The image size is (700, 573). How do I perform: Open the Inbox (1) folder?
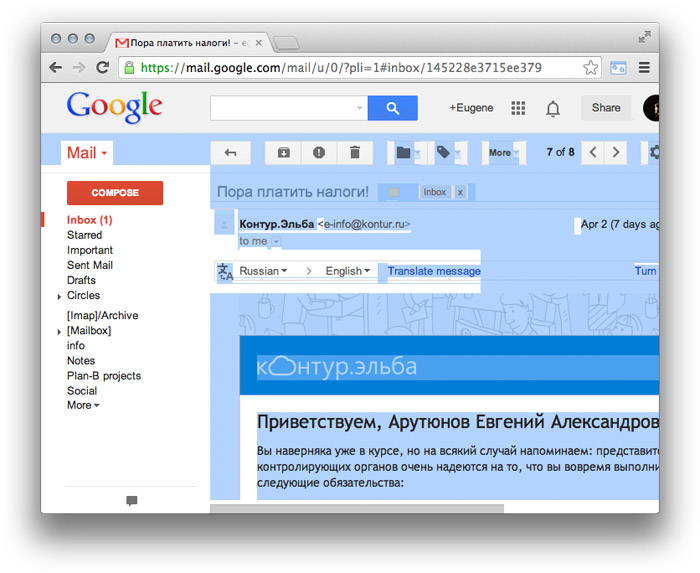coord(89,220)
